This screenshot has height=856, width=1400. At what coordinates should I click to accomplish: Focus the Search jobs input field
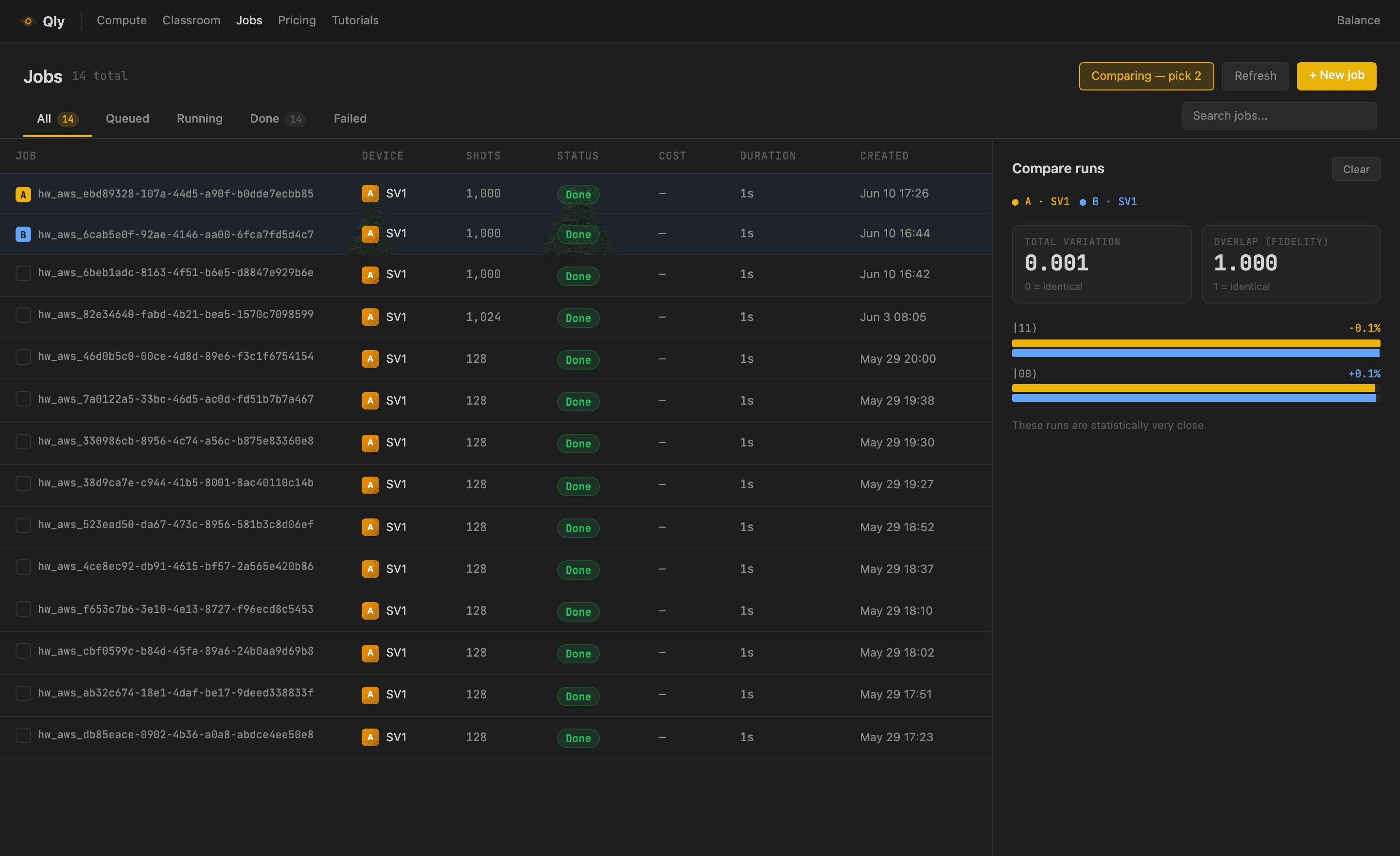pos(1279,116)
